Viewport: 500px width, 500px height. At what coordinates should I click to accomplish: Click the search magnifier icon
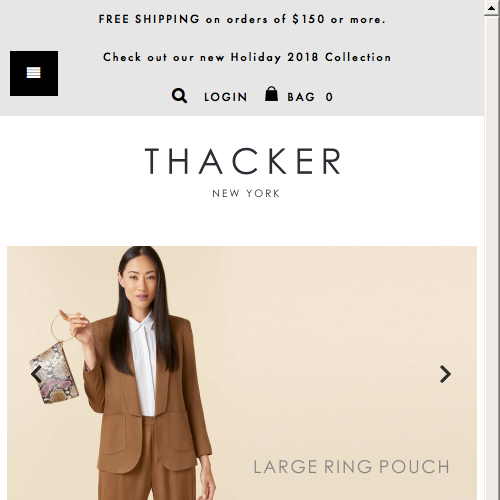pos(179,96)
